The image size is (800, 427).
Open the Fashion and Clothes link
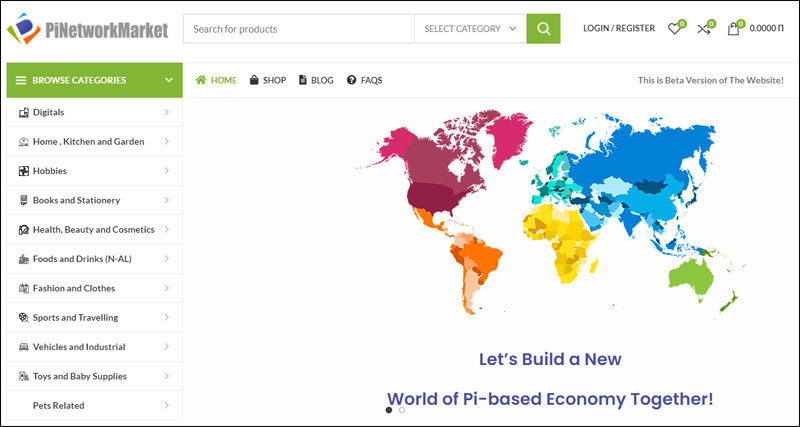tap(74, 288)
